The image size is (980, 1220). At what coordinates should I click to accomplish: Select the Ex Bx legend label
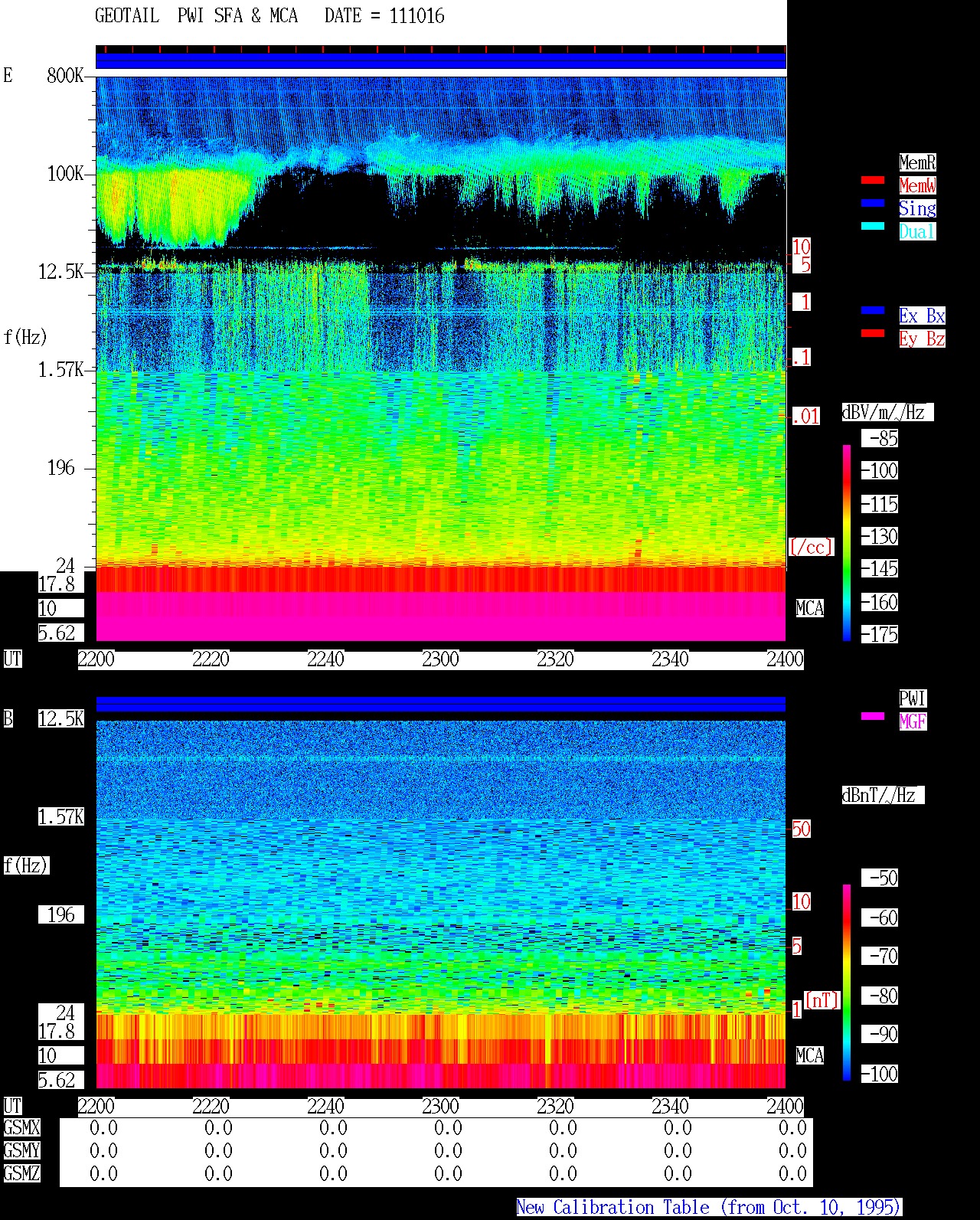click(x=922, y=316)
